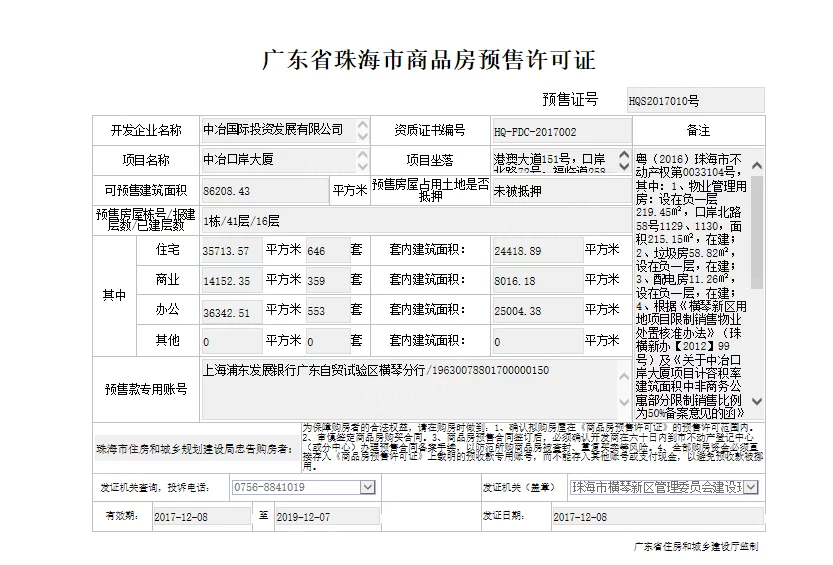This screenshot has height=565, width=833.
Task: Click the validity start date 2017-12-08
Action: pyautogui.click(x=201, y=517)
